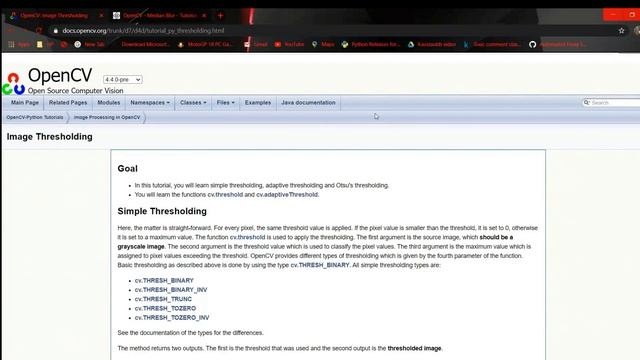
Task: Close the OpenCV Image Thresholding tab
Action: tap(101, 16)
